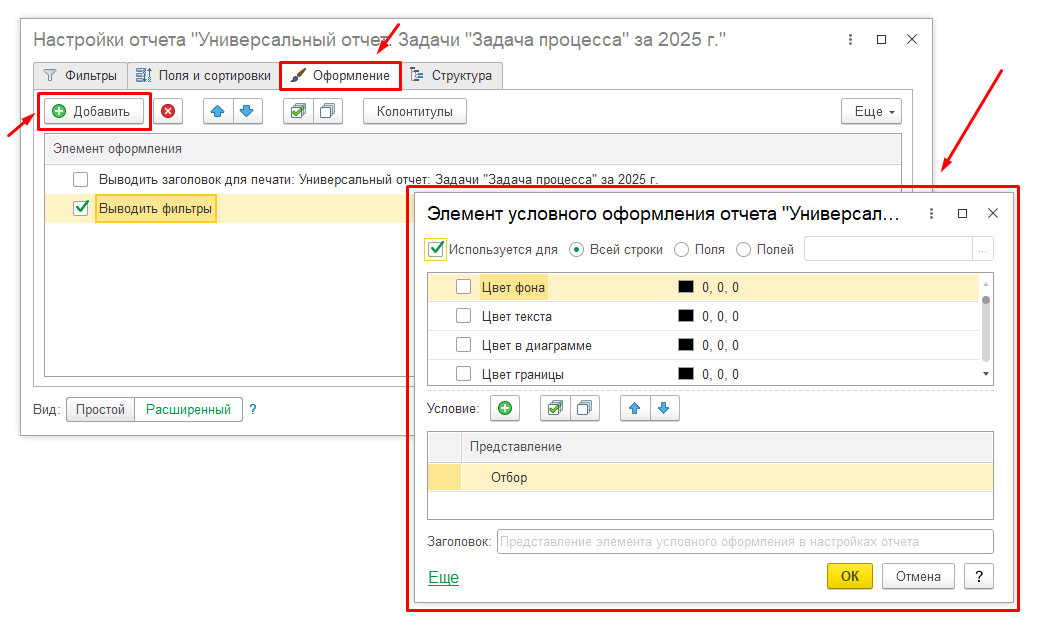Screen dimensions: 1040x626
Task: Move condition up in Условие toolbar
Action: coord(635,408)
